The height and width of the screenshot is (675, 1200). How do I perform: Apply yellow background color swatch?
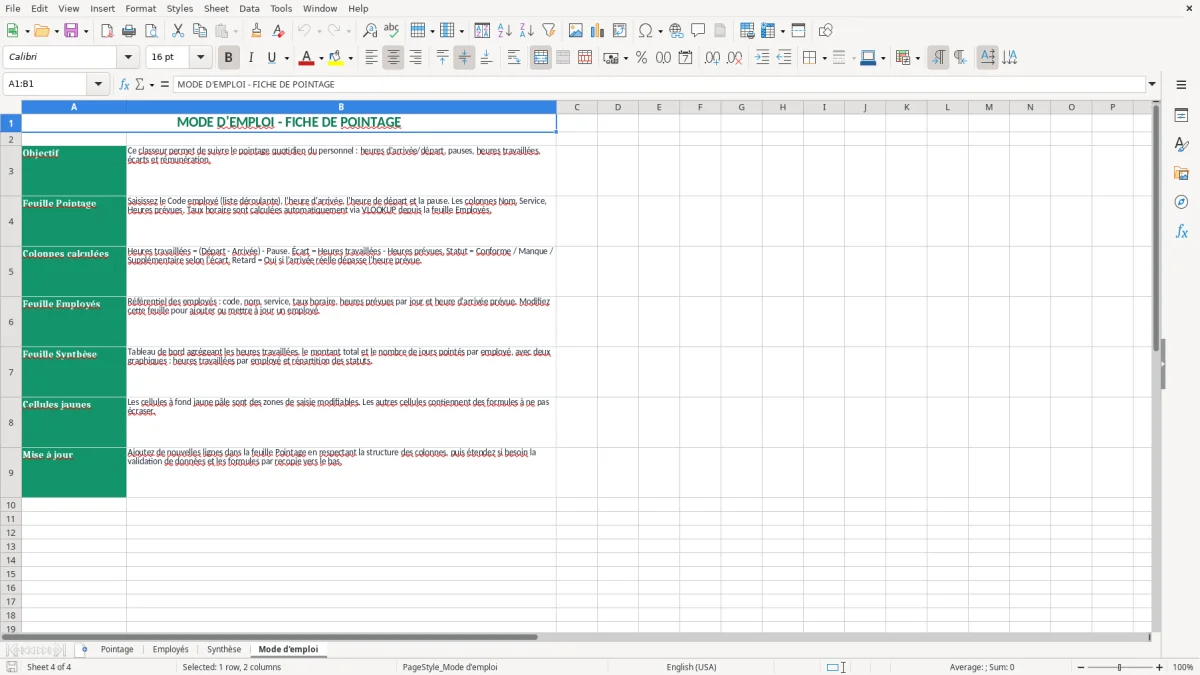click(336, 58)
